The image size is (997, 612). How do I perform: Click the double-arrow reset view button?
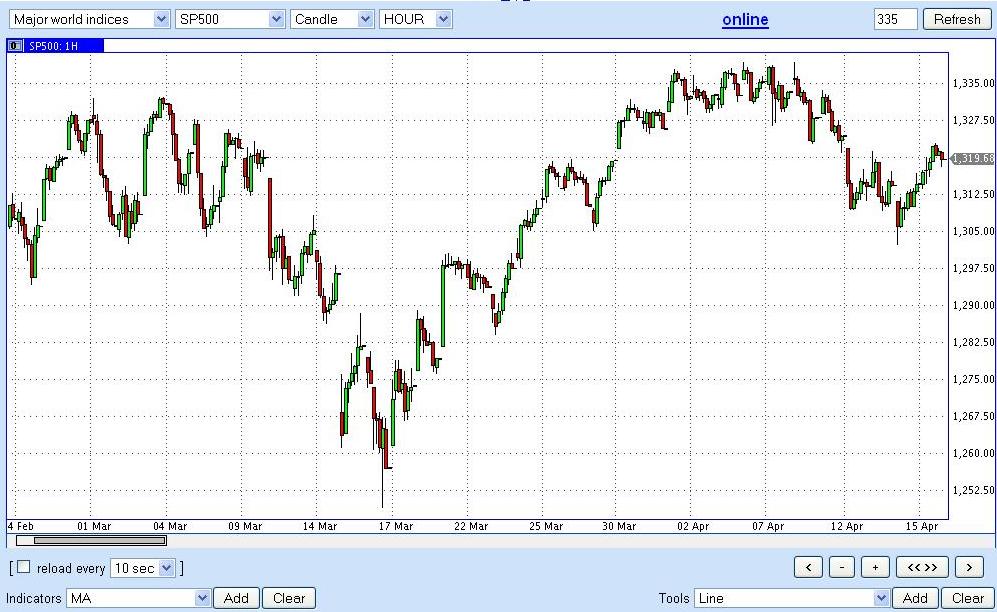[922, 567]
